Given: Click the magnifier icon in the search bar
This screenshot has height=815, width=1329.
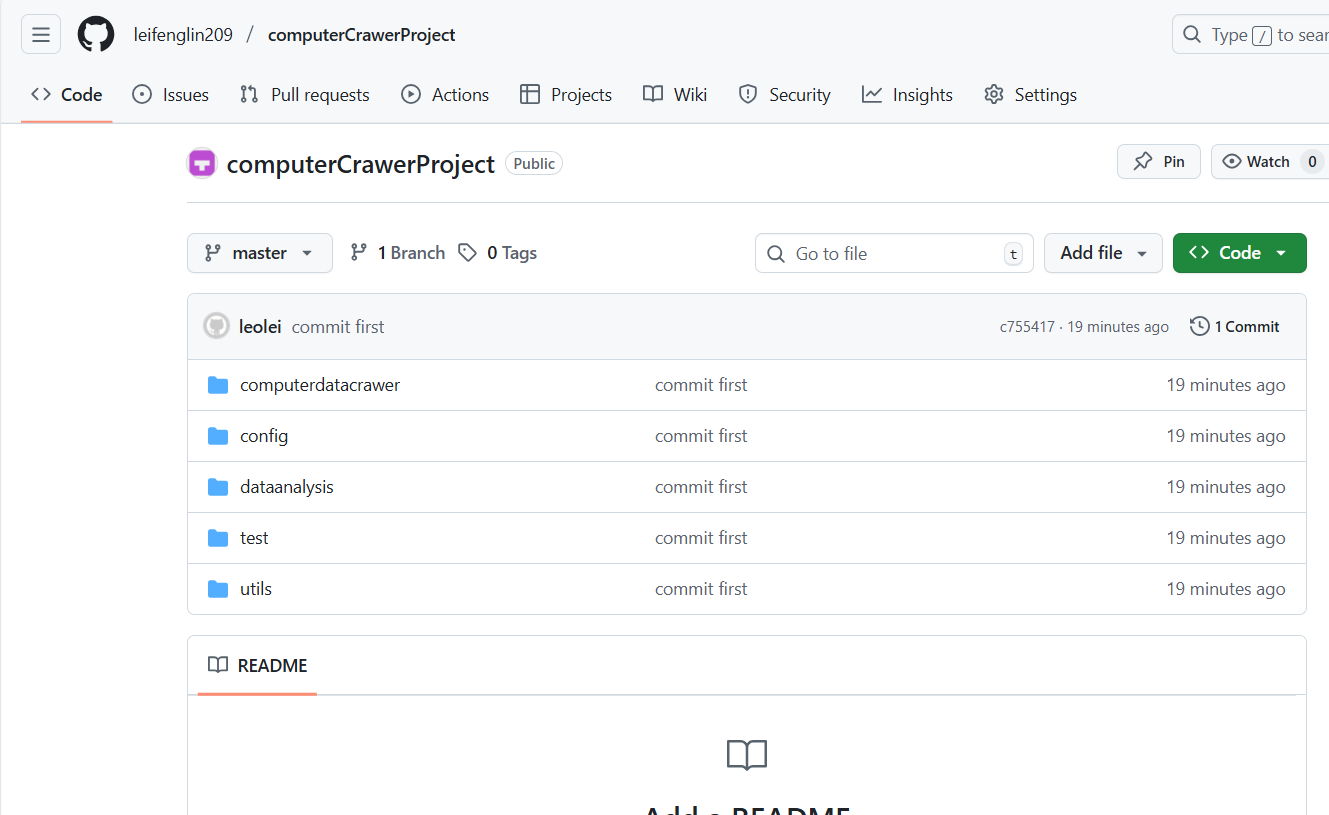Looking at the screenshot, I should pos(1191,35).
